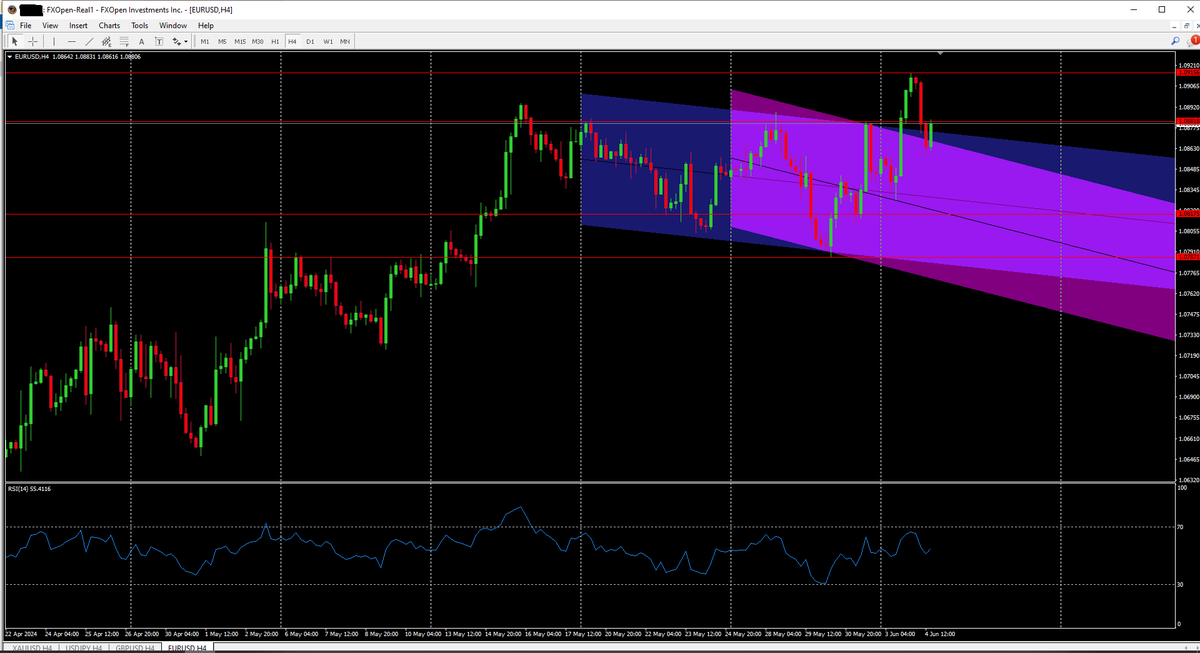Click the RSI(14) indicator label
Viewport: 1200px width, 653px height.
pyautogui.click(x=29, y=489)
